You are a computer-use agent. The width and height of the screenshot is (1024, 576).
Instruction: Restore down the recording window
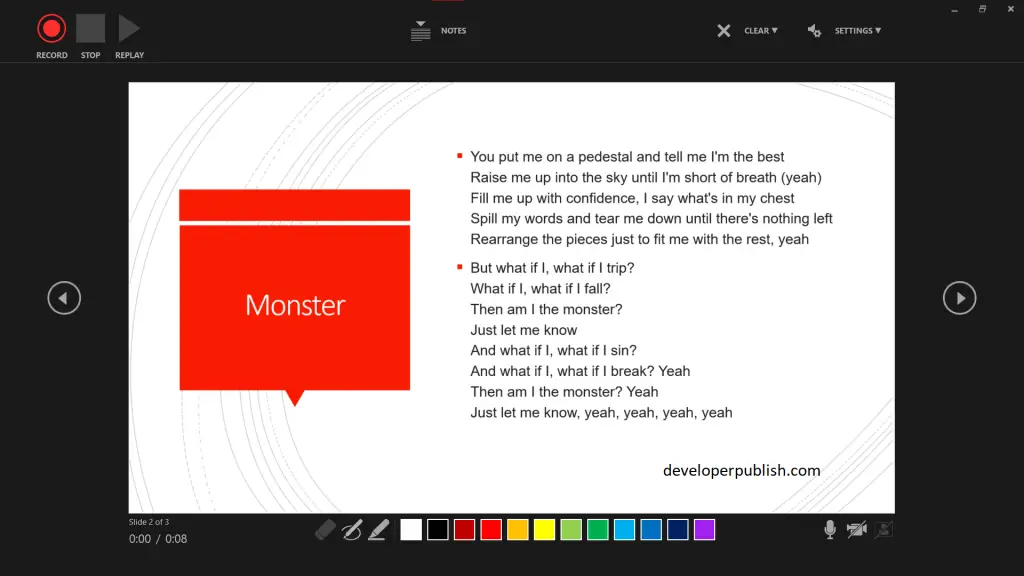click(x=982, y=9)
